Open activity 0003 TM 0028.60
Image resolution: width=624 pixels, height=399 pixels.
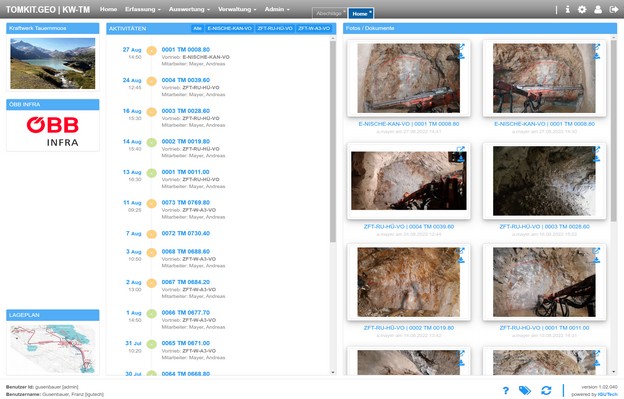(185, 111)
